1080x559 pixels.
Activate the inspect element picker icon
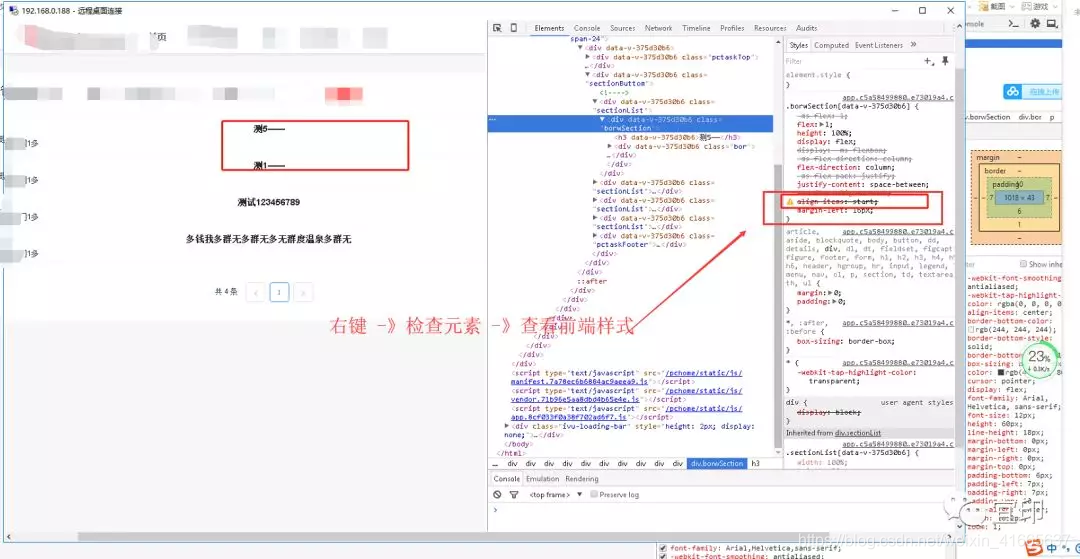[x=497, y=28]
